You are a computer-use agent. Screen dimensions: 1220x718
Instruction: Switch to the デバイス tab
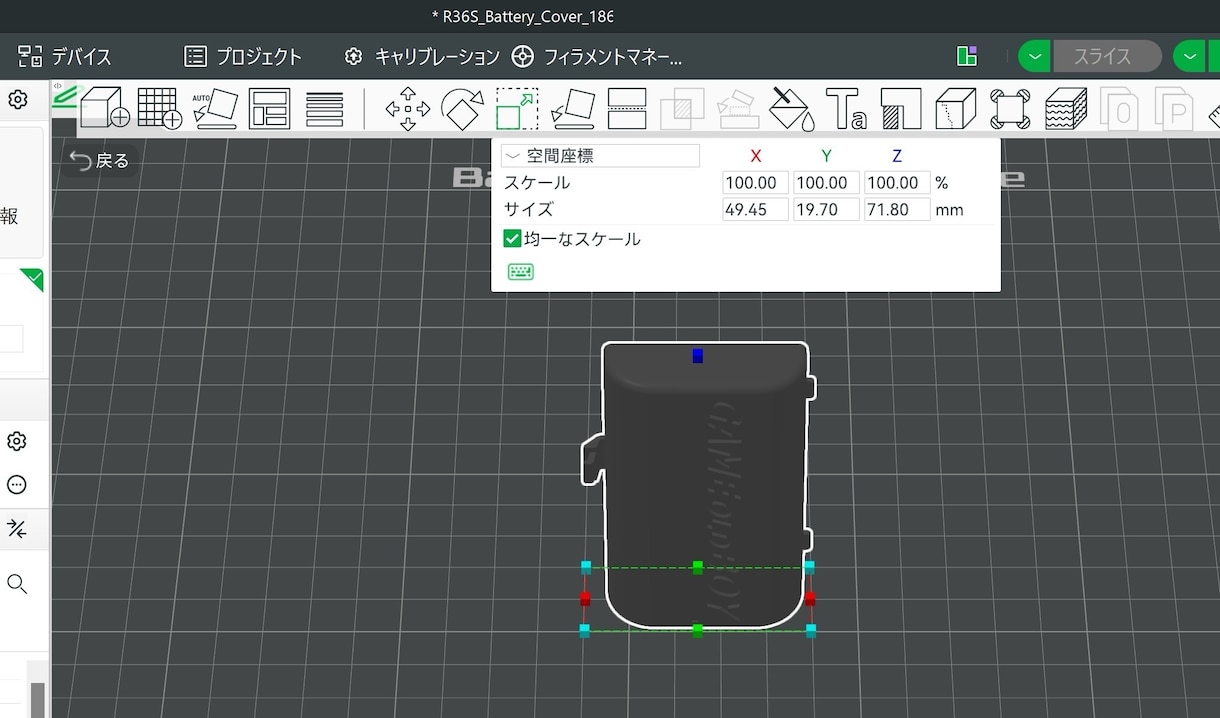[x=65, y=57]
